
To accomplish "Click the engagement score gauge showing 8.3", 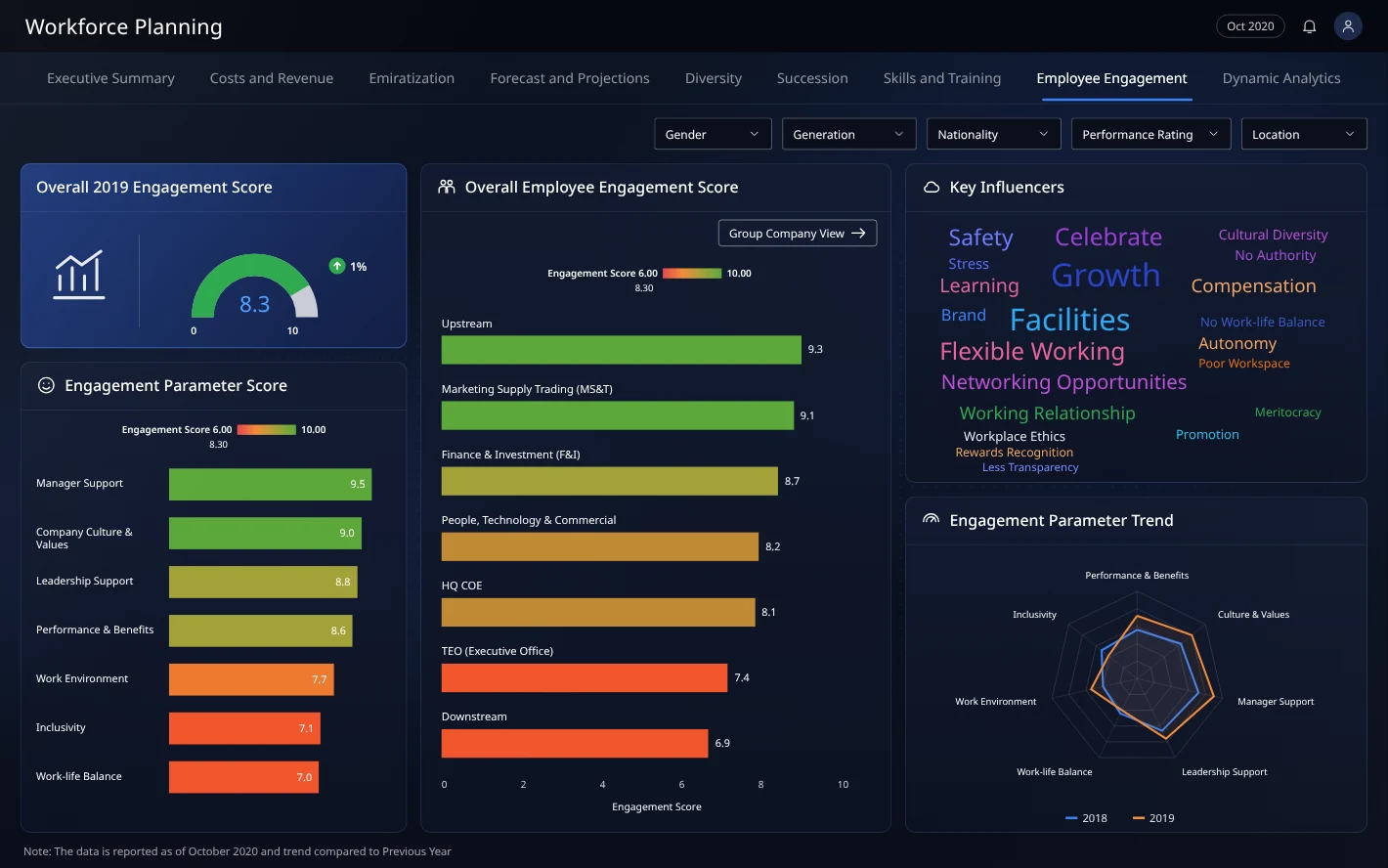I will coord(255,287).
